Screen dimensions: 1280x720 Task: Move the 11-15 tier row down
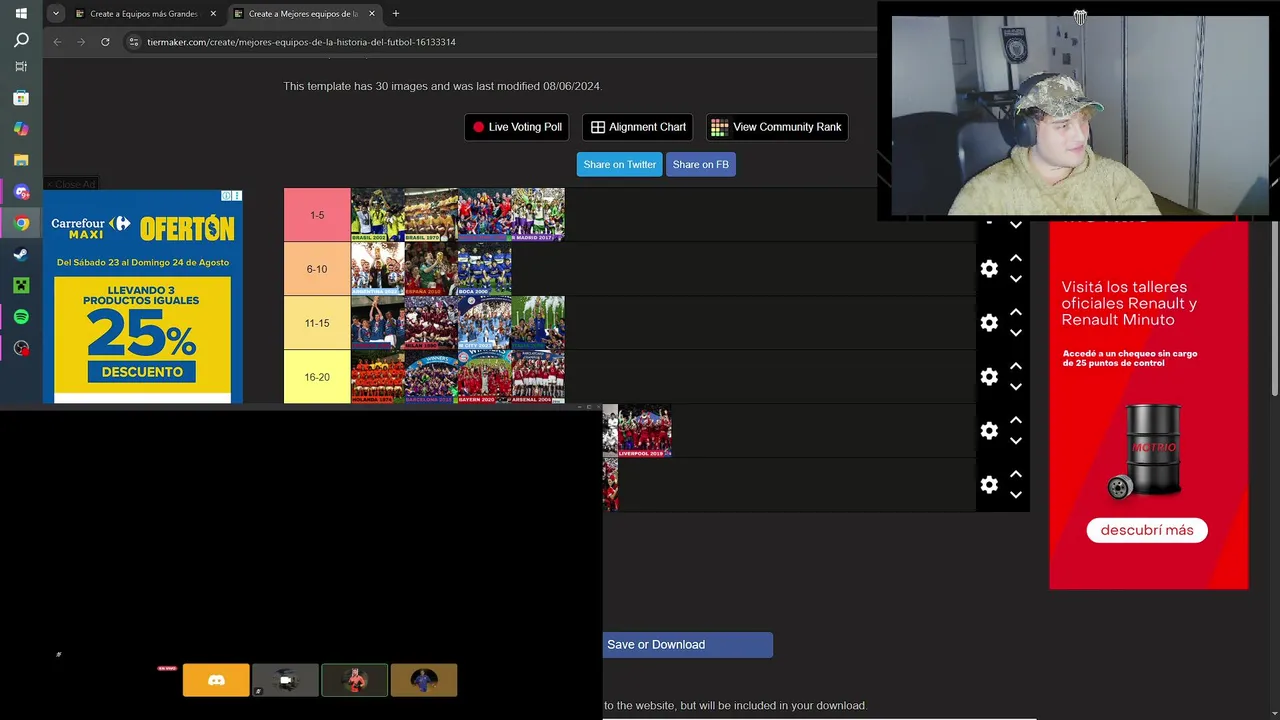(1016, 333)
